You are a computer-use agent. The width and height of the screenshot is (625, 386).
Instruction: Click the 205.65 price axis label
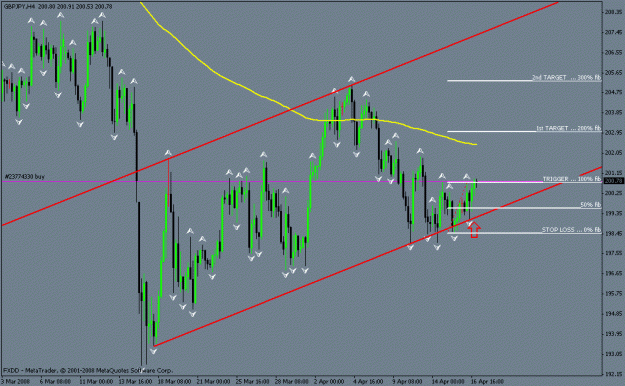click(613, 73)
